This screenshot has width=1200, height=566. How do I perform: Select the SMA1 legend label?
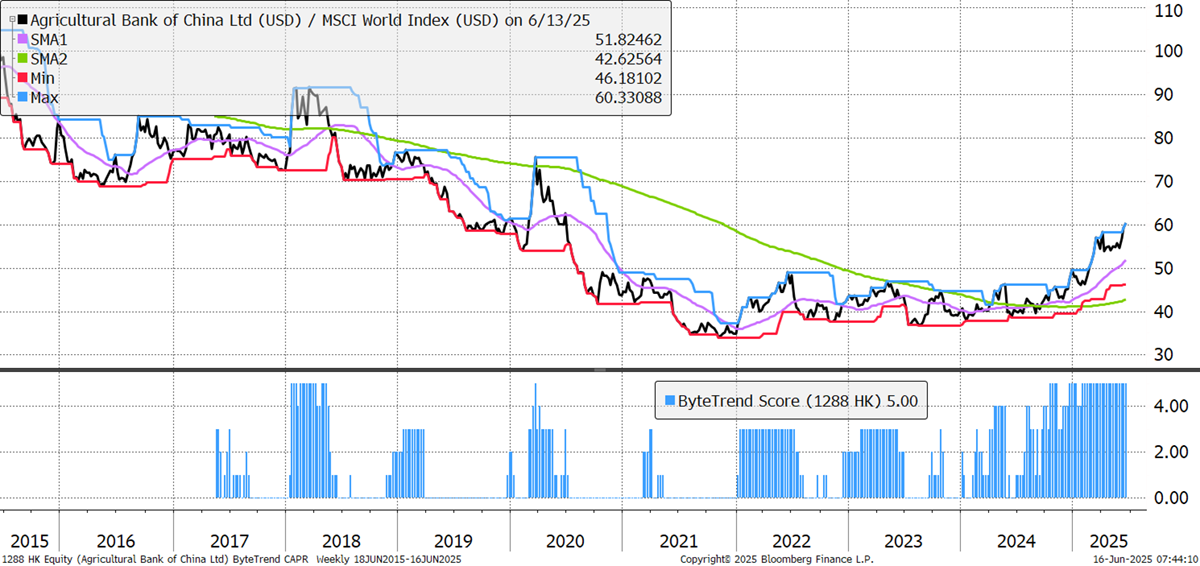(x=49, y=39)
